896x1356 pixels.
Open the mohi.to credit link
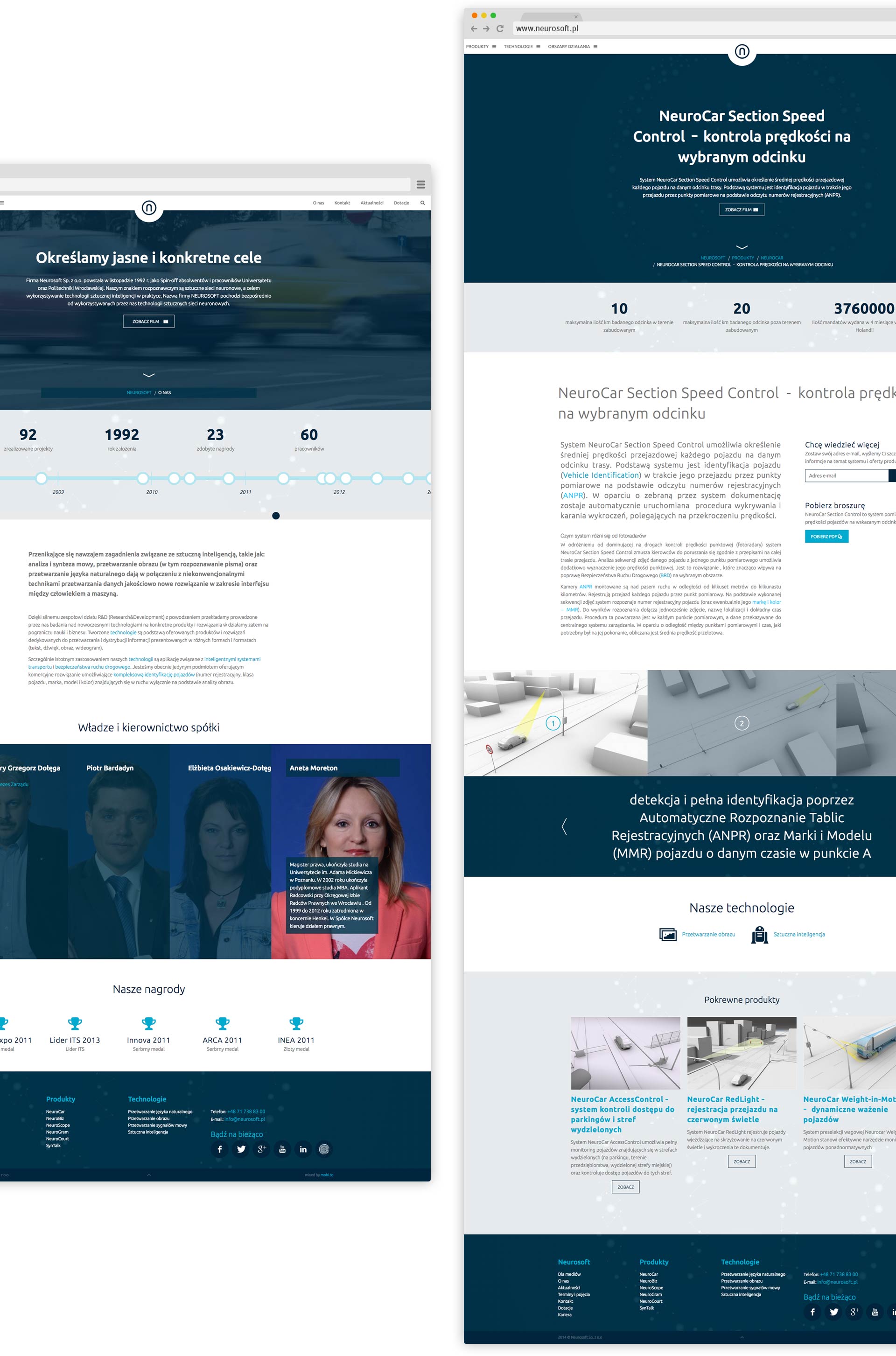327,1175
